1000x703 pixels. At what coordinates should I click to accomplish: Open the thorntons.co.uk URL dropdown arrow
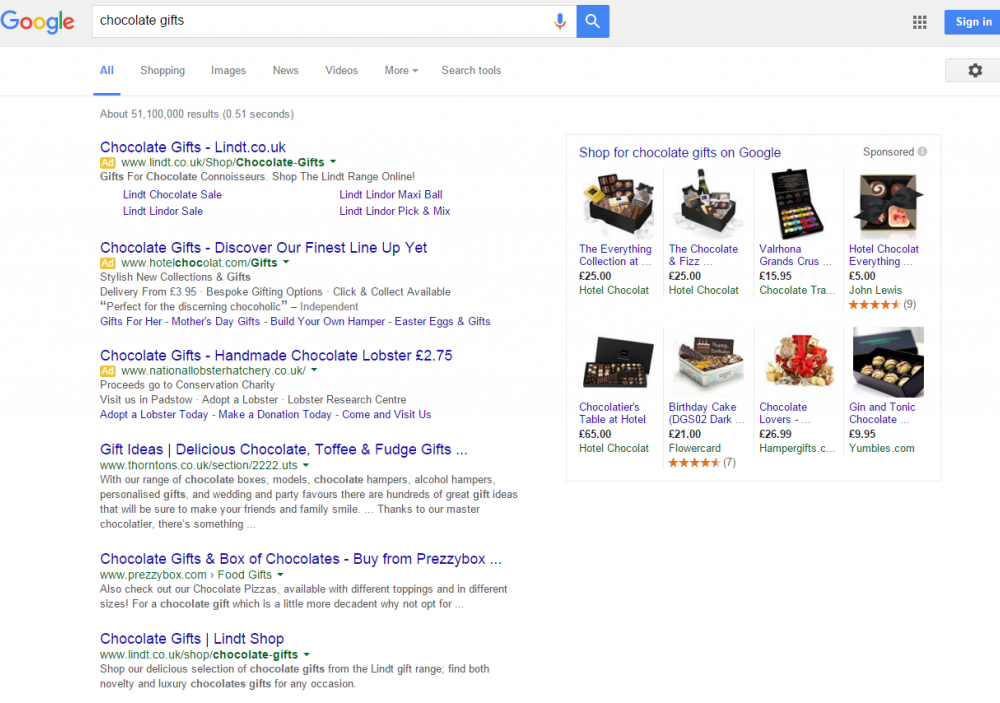pos(305,465)
